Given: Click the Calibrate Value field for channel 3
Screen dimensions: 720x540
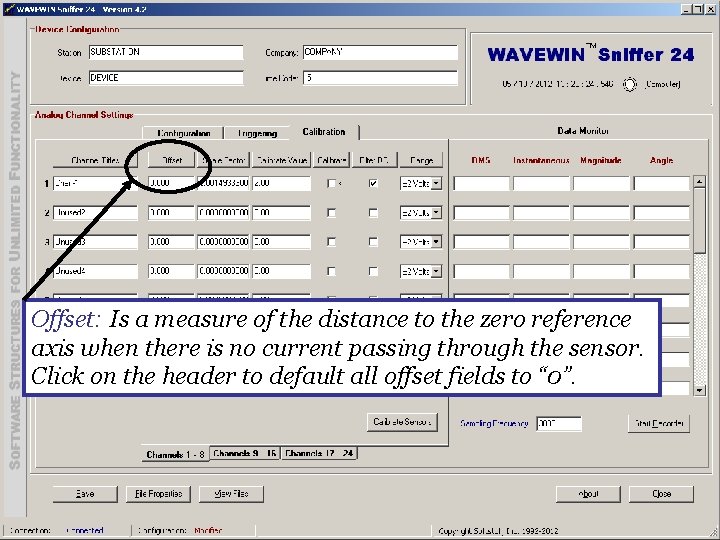Looking at the screenshot, I should pos(281,242).
